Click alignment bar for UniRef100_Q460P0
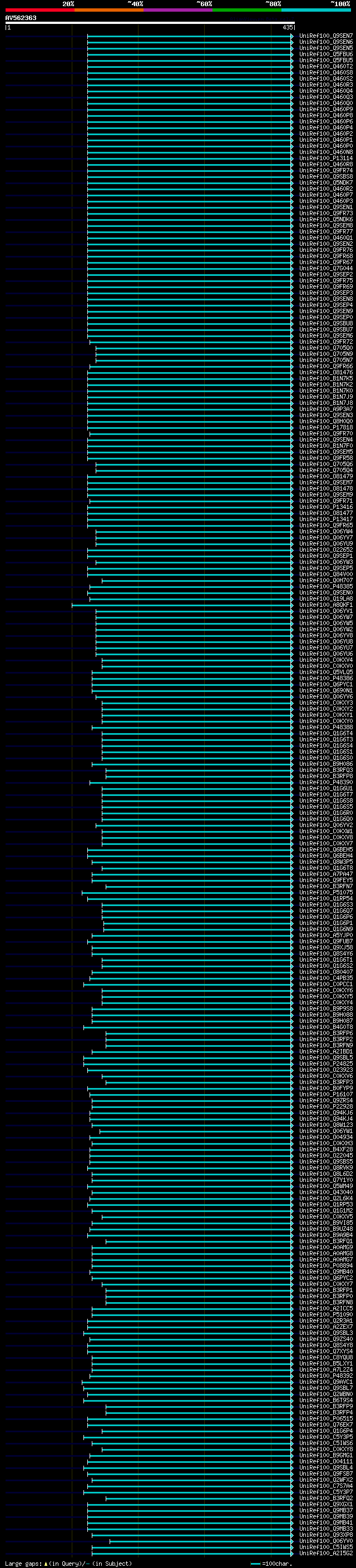356x1568 pixels. [x=190, y=146]
